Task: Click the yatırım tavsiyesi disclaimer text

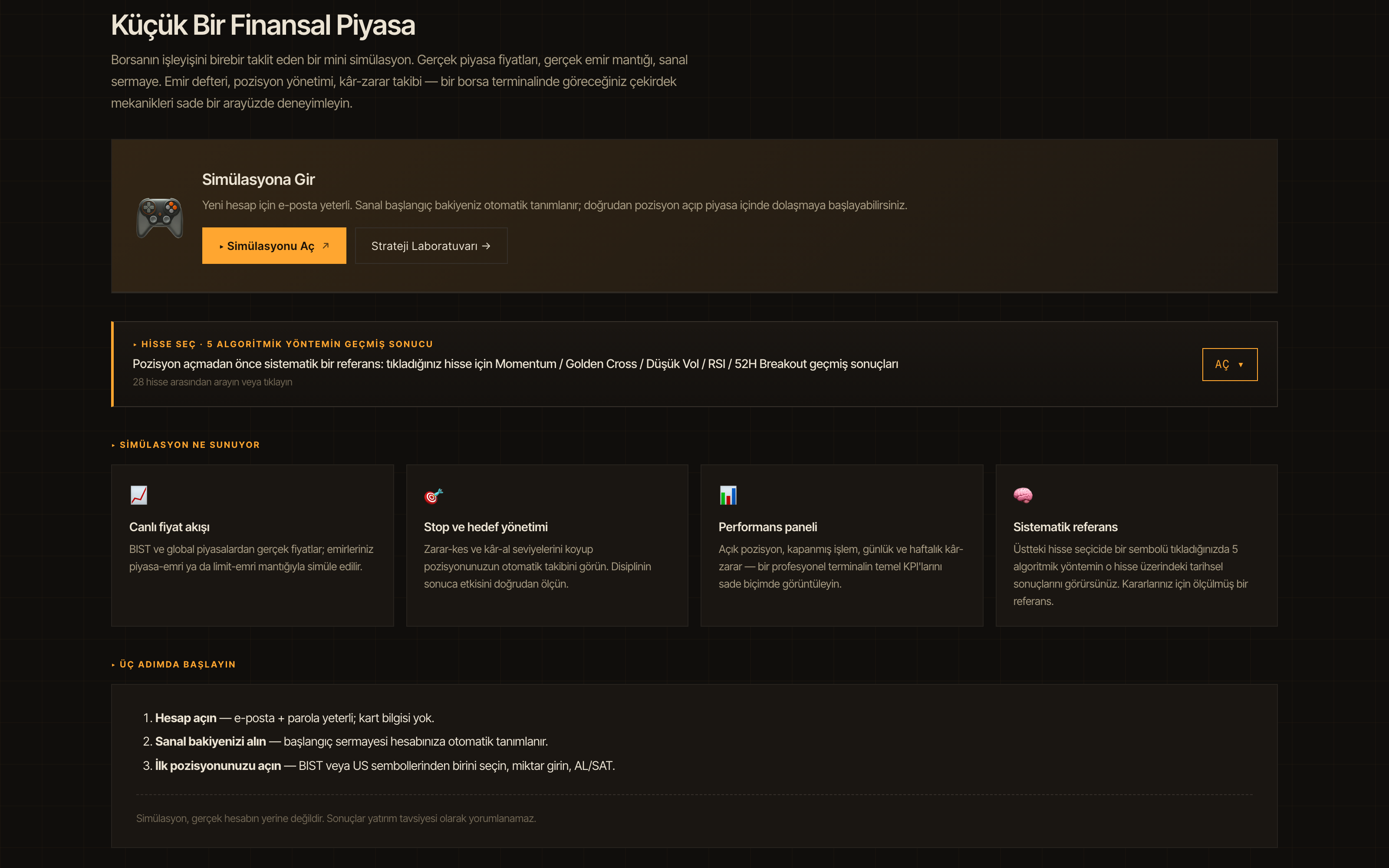Action: coord(336,819)
